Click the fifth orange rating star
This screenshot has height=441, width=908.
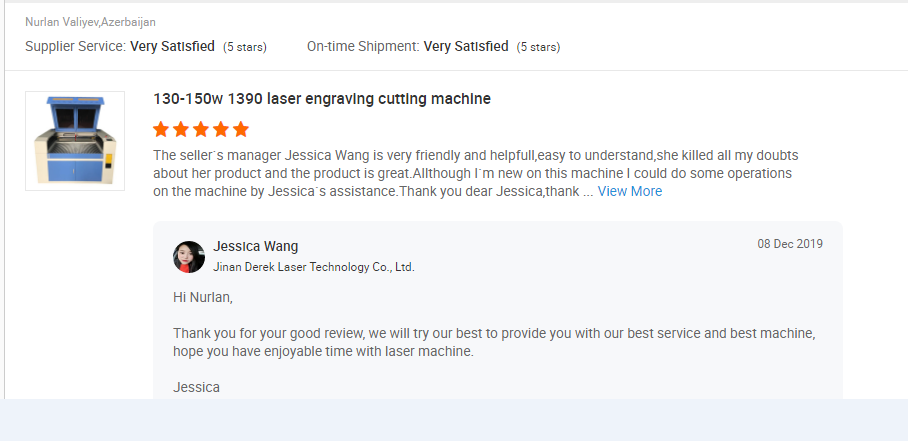[241, 130]
